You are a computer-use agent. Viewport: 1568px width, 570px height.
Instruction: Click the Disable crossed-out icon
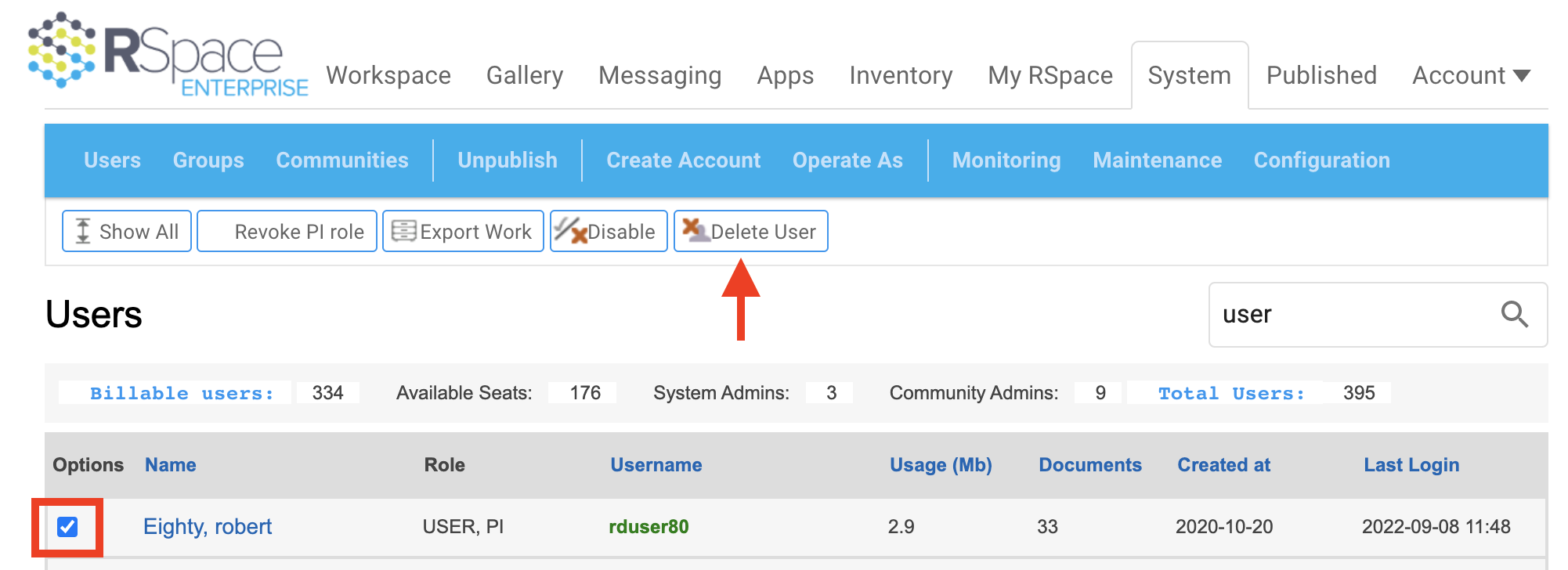pos(570,230)
